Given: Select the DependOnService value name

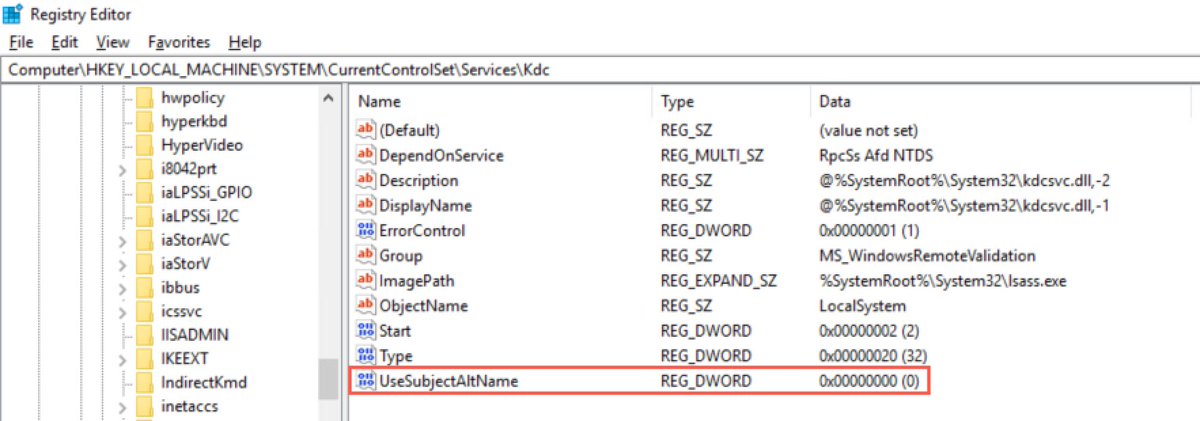Looking at the screenshot, I should pyautogui.click(x=441, y=156).
